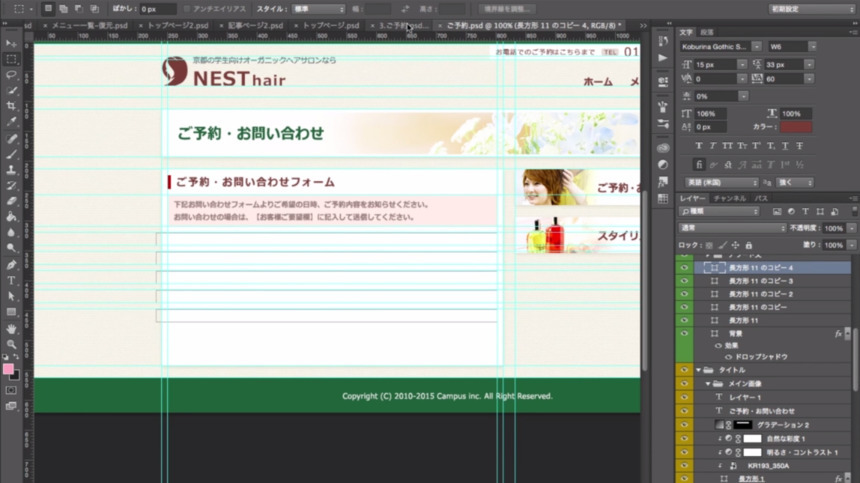The width and height of the screenshot is (860, 483).
Task: Toggle ドロップシャドウ effect visibility
Action: click(728, 357)
